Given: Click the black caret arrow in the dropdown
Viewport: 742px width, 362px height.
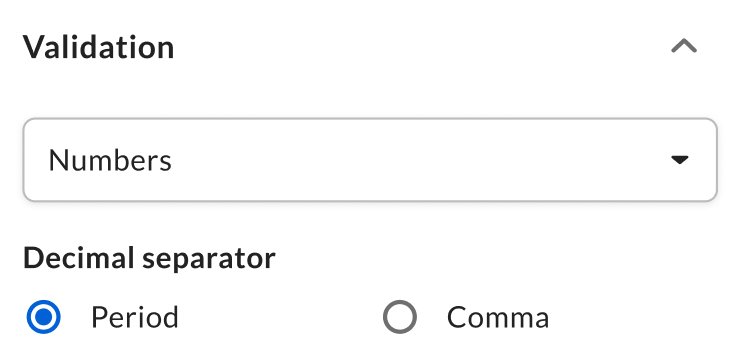Looking at the screenshot, I should click(680, 160).
